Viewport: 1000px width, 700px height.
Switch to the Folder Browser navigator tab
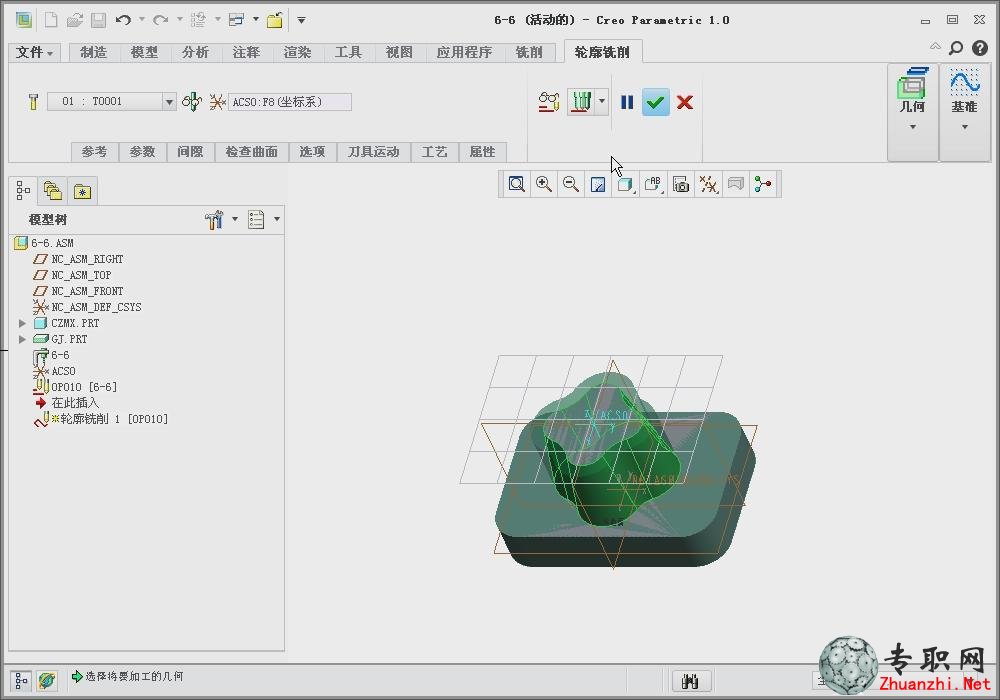coord(52,191)
